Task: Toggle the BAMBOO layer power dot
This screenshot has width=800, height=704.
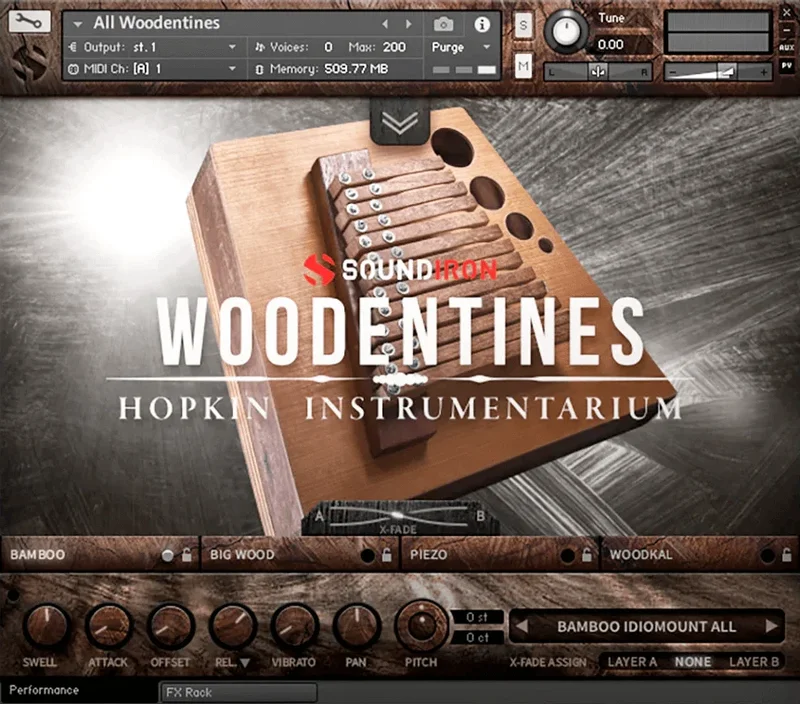Action: tap(167, 556)
